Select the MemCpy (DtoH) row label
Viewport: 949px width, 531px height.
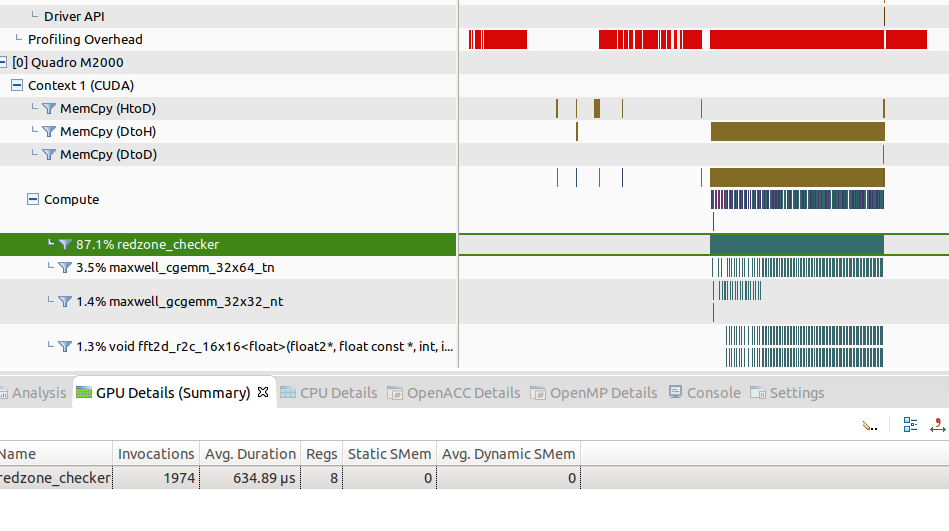point(108,131)
